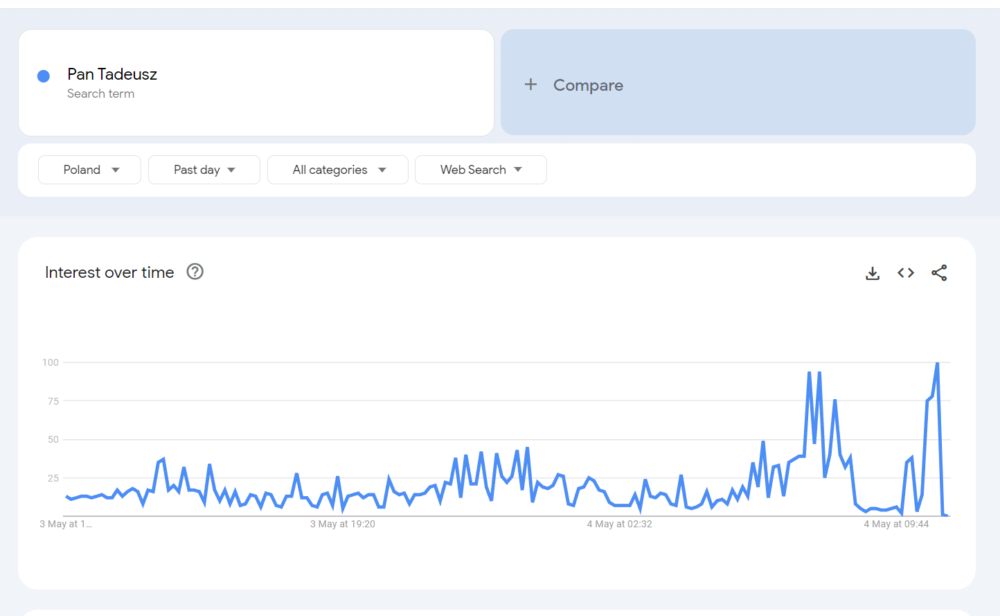Click the 25 label on the y-axis

point(53,478)
